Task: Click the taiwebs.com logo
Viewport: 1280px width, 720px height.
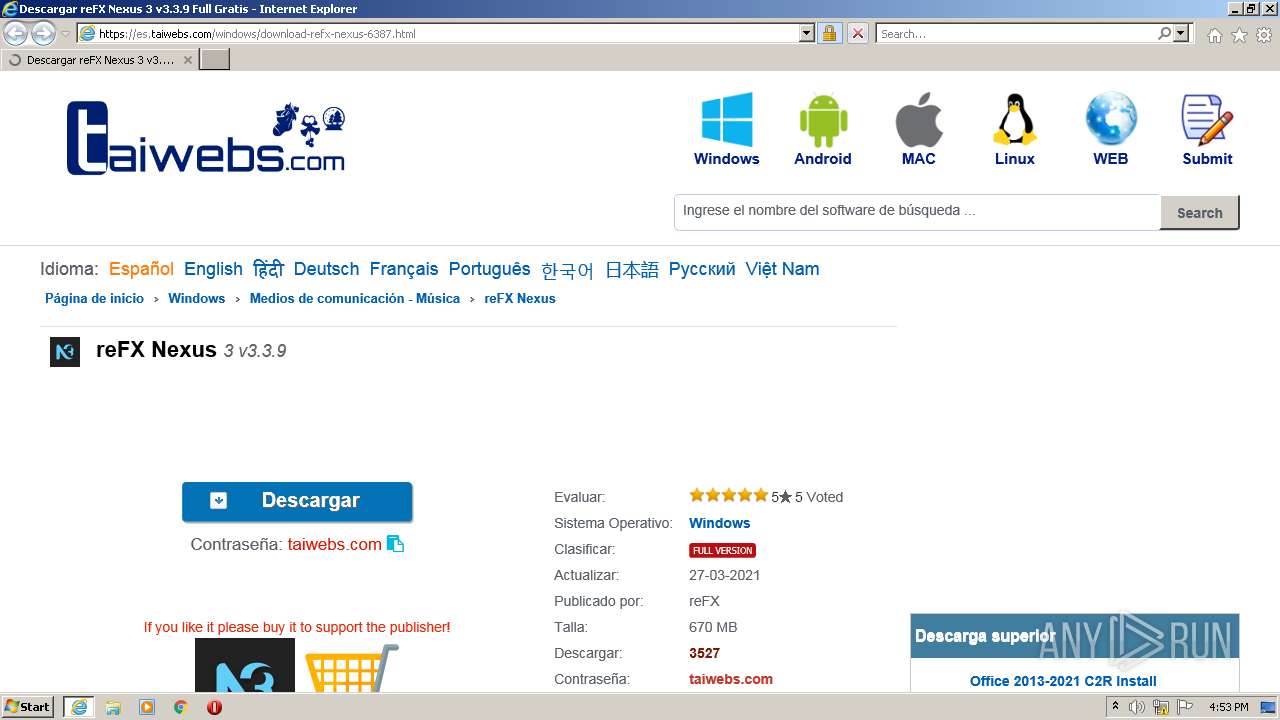Action: coord(206,138)
